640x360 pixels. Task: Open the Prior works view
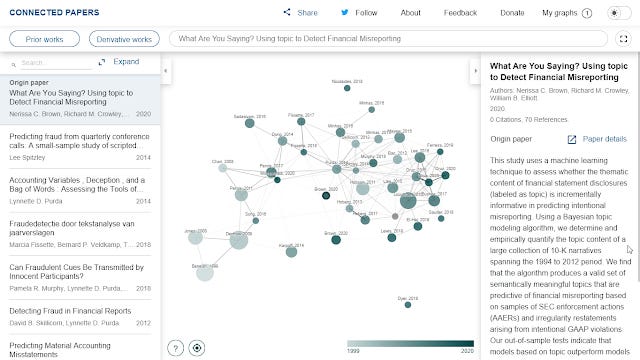(44, 39)
